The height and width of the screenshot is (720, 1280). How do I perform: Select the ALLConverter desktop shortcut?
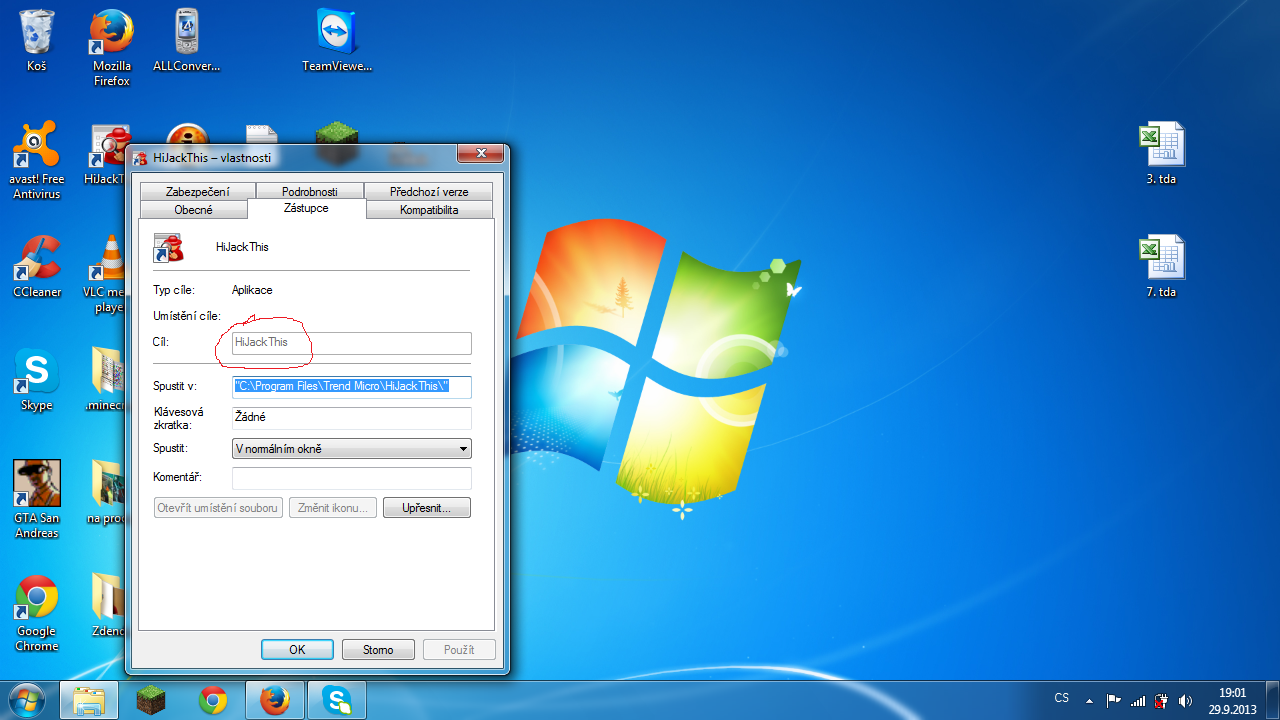[x=186, y=42]
